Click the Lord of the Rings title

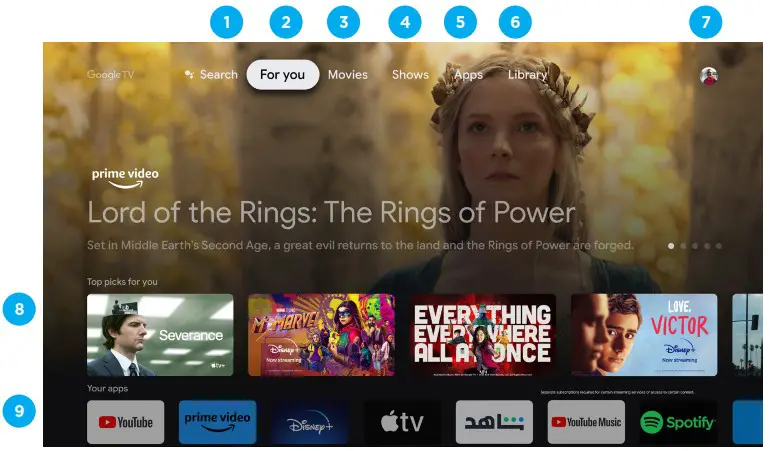point(331,213)
